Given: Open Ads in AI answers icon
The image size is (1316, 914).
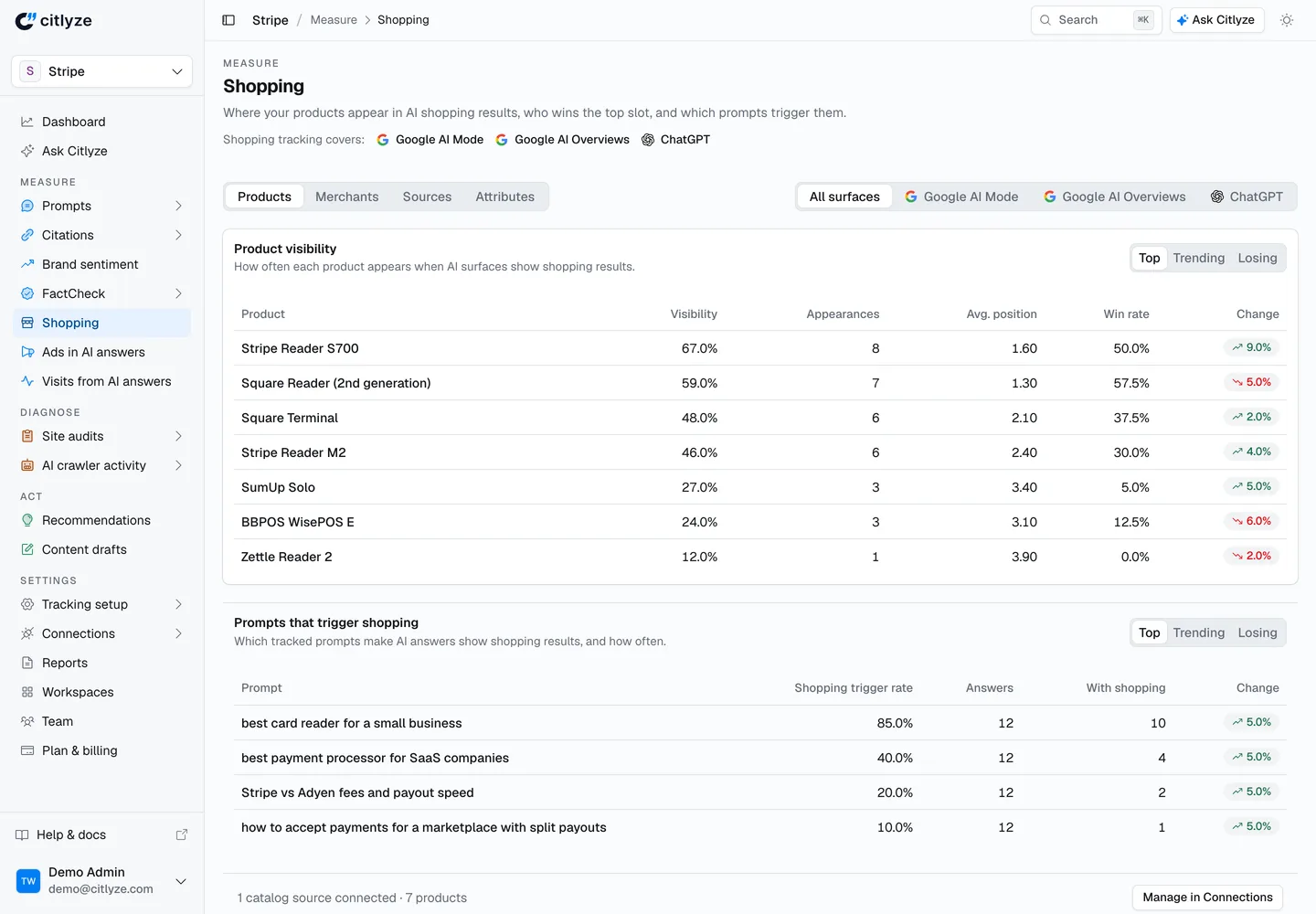Looking at the screenshot, I should [x=27, y=352].
